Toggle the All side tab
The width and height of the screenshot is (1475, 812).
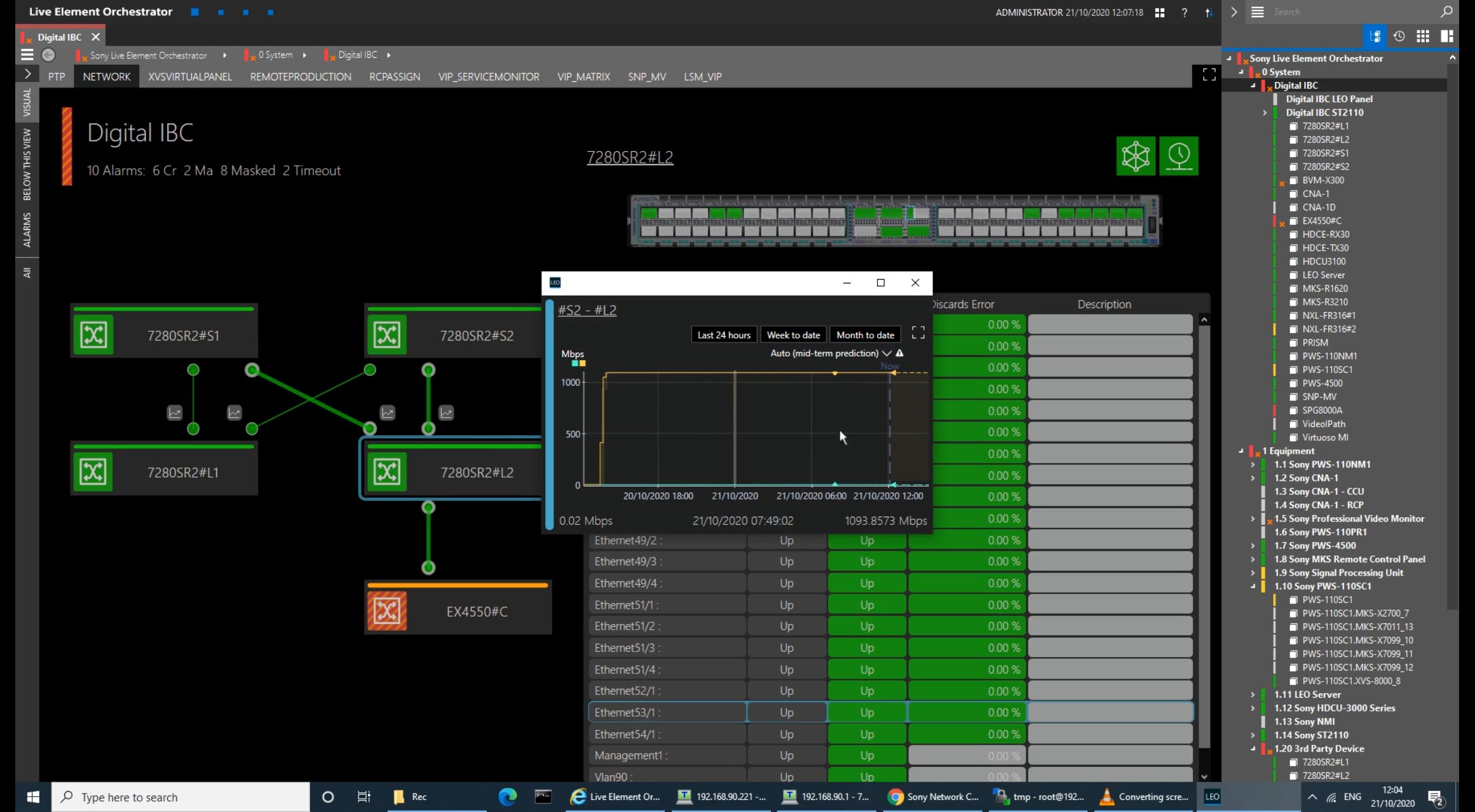pyautogui.click(x=27, y=273)
